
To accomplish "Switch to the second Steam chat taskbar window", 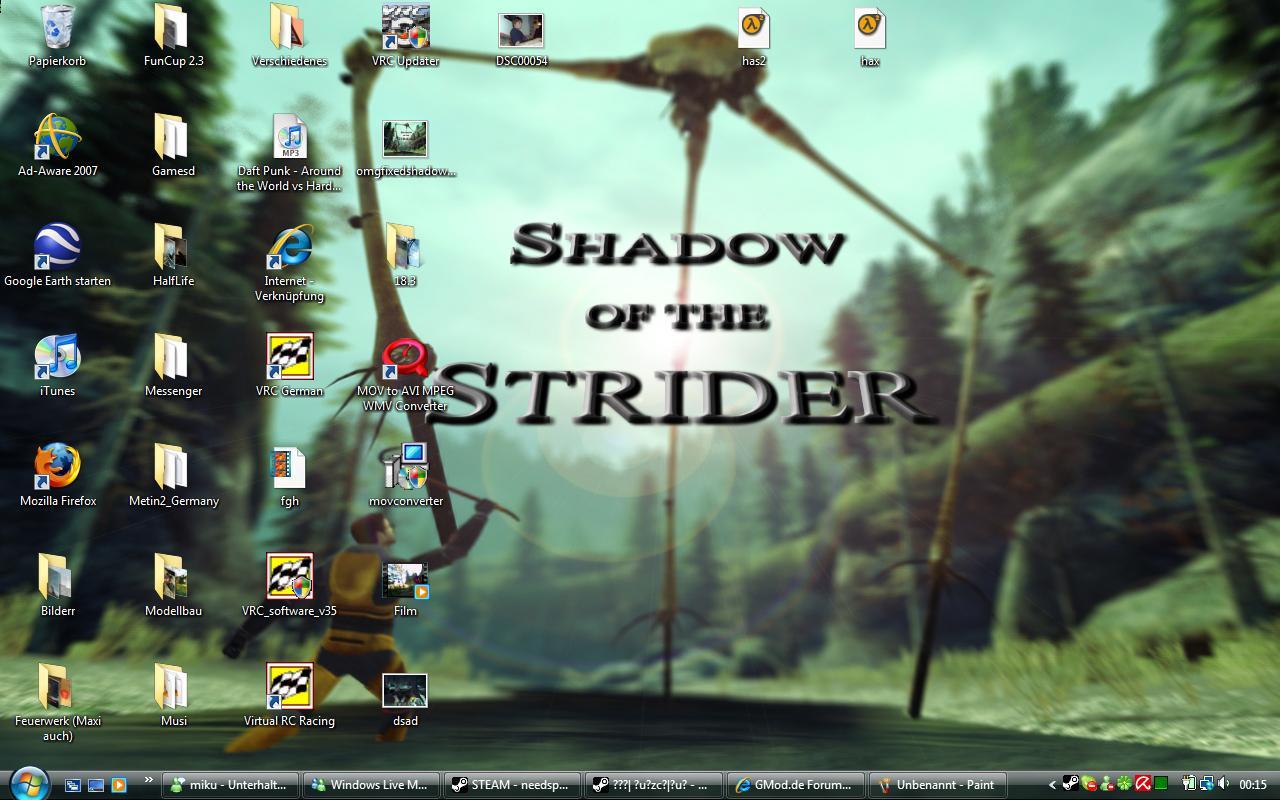I will pos(653,785).
